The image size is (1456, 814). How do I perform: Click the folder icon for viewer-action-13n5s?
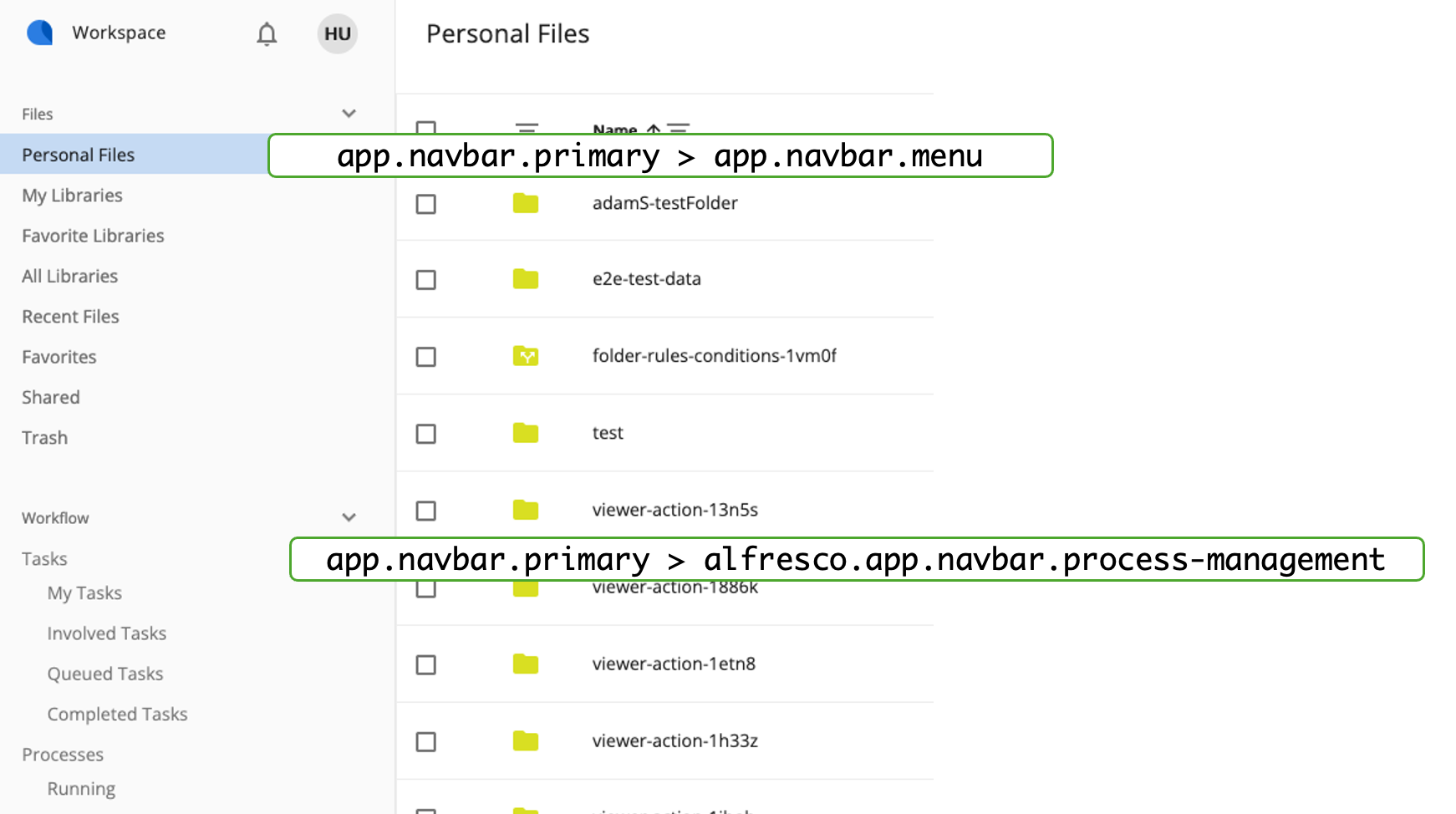(x=526, y=510)
